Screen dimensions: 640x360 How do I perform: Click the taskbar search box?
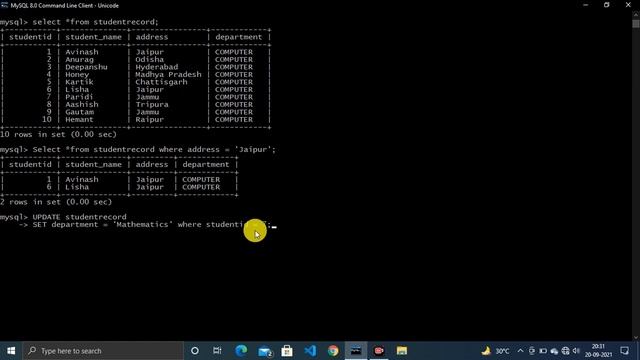(103, 351)
